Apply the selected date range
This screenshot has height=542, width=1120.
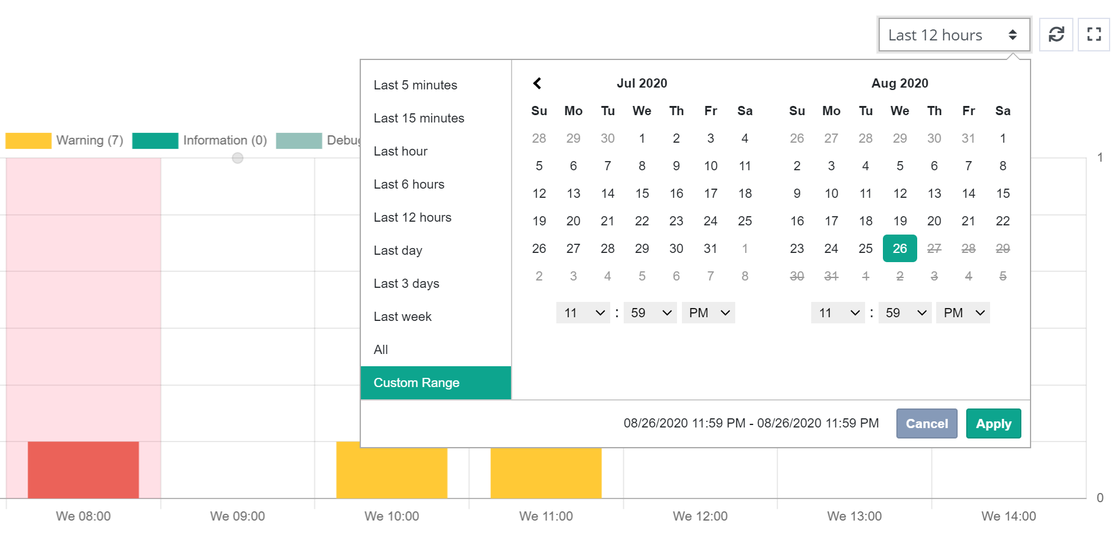point(994,423)
